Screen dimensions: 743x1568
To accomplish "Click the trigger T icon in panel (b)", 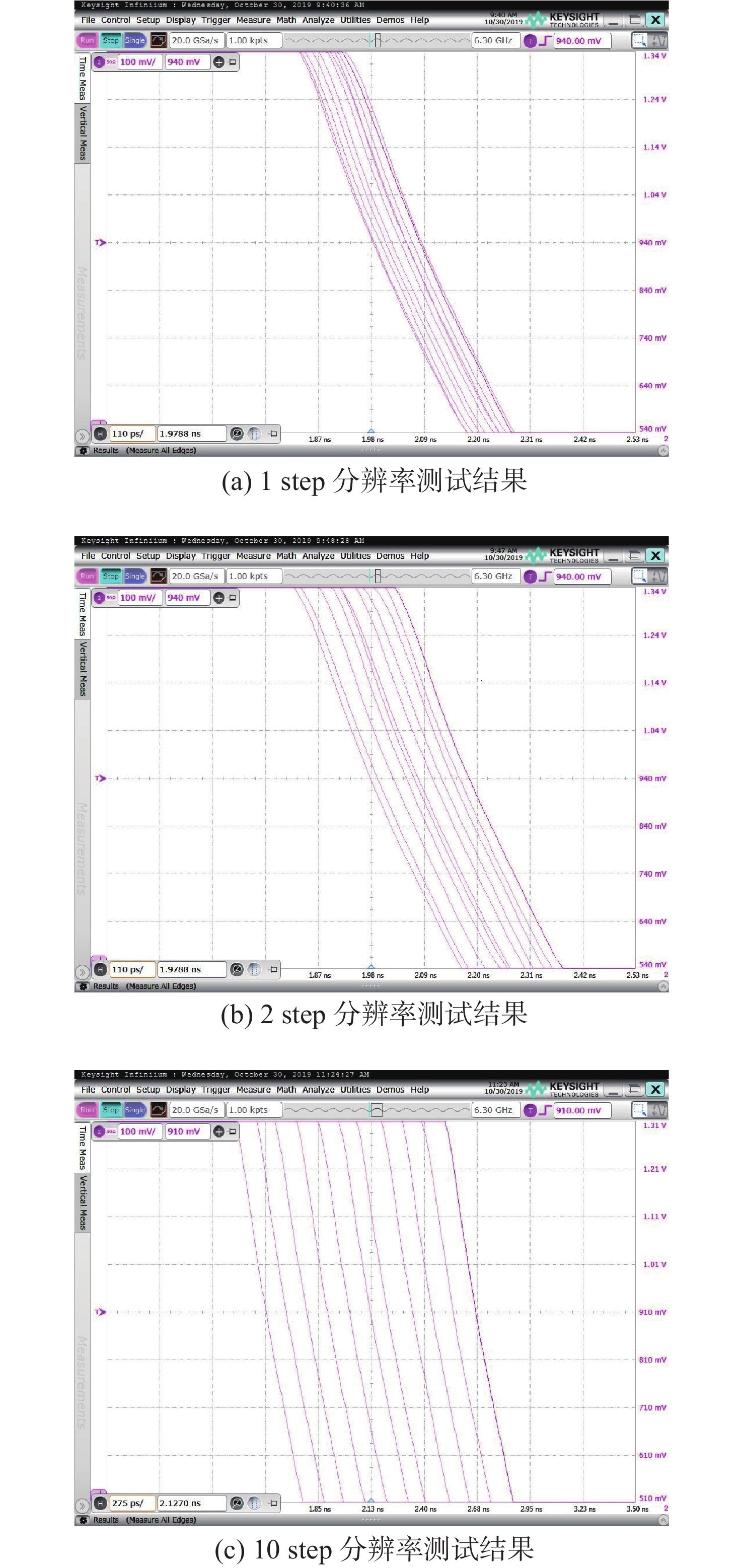I will [x=531, y=577].
